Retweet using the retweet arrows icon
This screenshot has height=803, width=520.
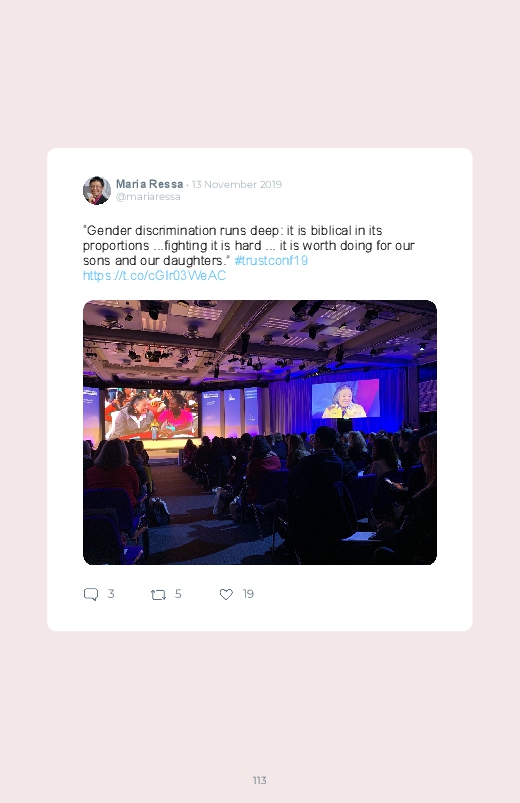(158, 595)
